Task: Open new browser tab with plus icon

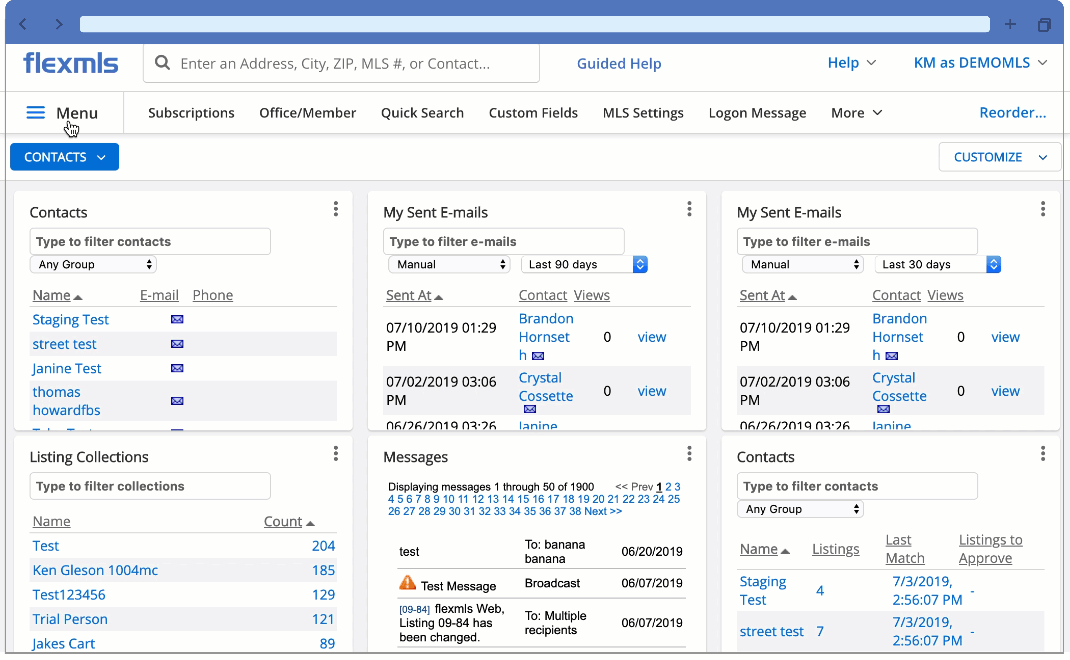Action: [x=1010, y=24]
